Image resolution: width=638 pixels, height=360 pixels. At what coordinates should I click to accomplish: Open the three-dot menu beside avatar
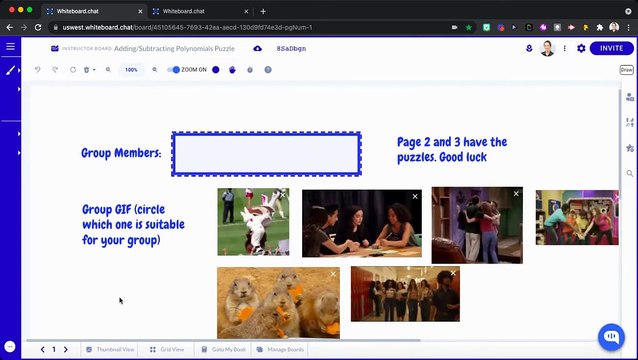pyautogui.click(x=564, y=48)
